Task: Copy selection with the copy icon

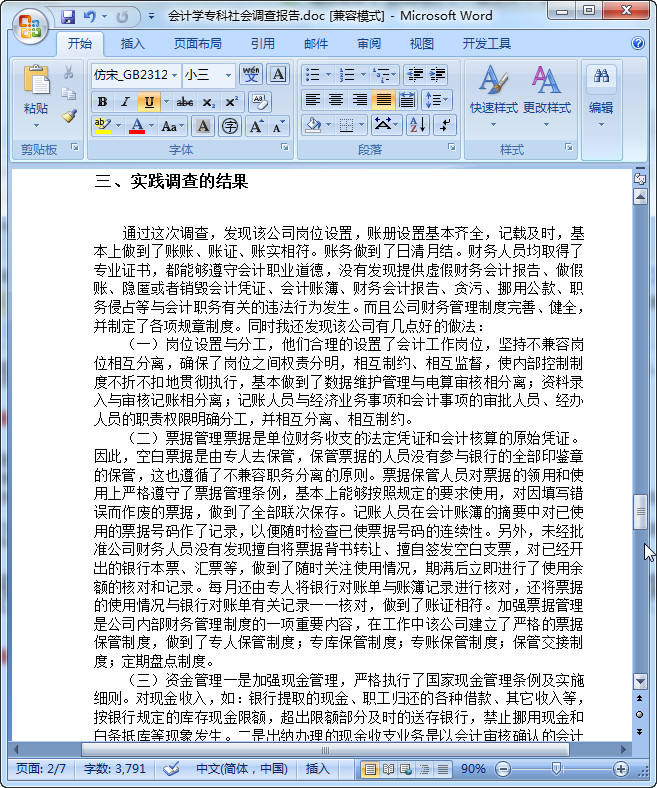Action: 68,94
